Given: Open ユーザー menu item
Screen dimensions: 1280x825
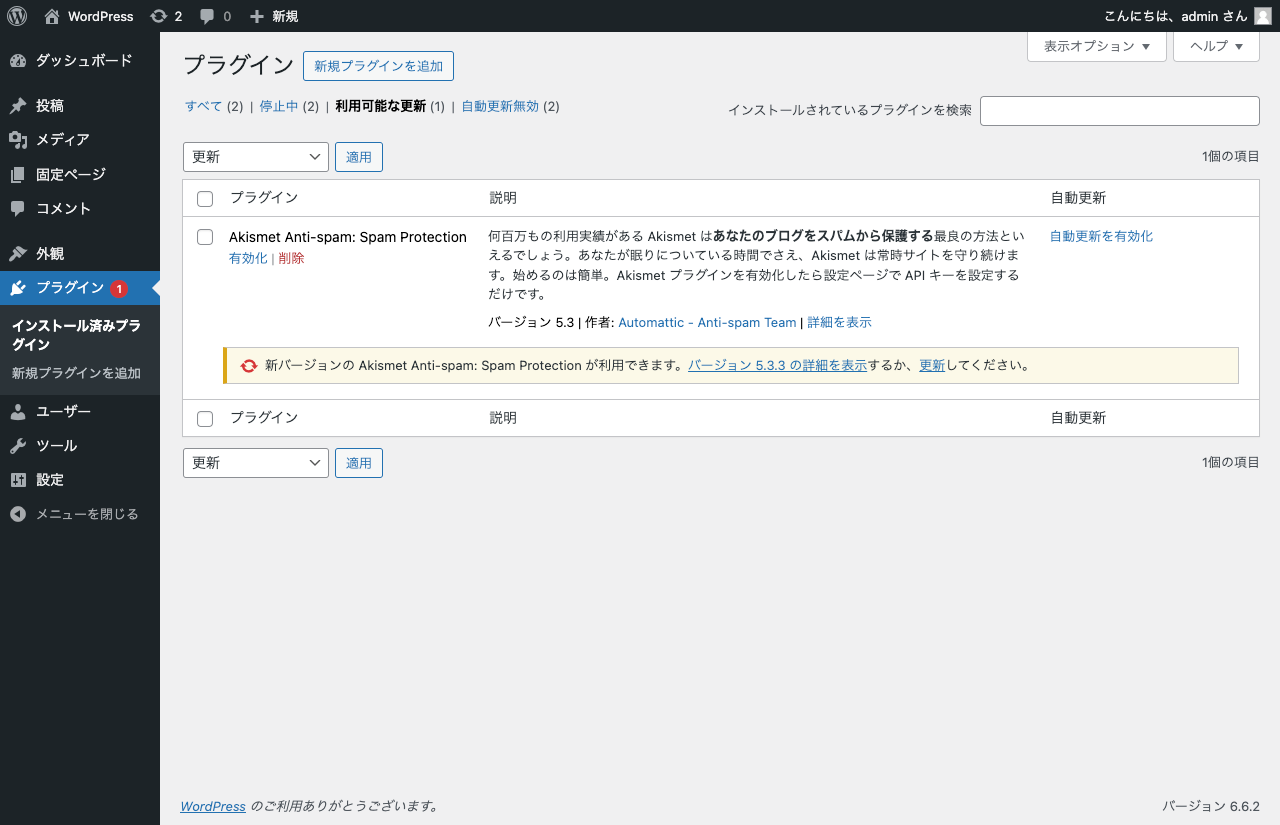Looking at the screenshot, I should [x=80, y=412].
